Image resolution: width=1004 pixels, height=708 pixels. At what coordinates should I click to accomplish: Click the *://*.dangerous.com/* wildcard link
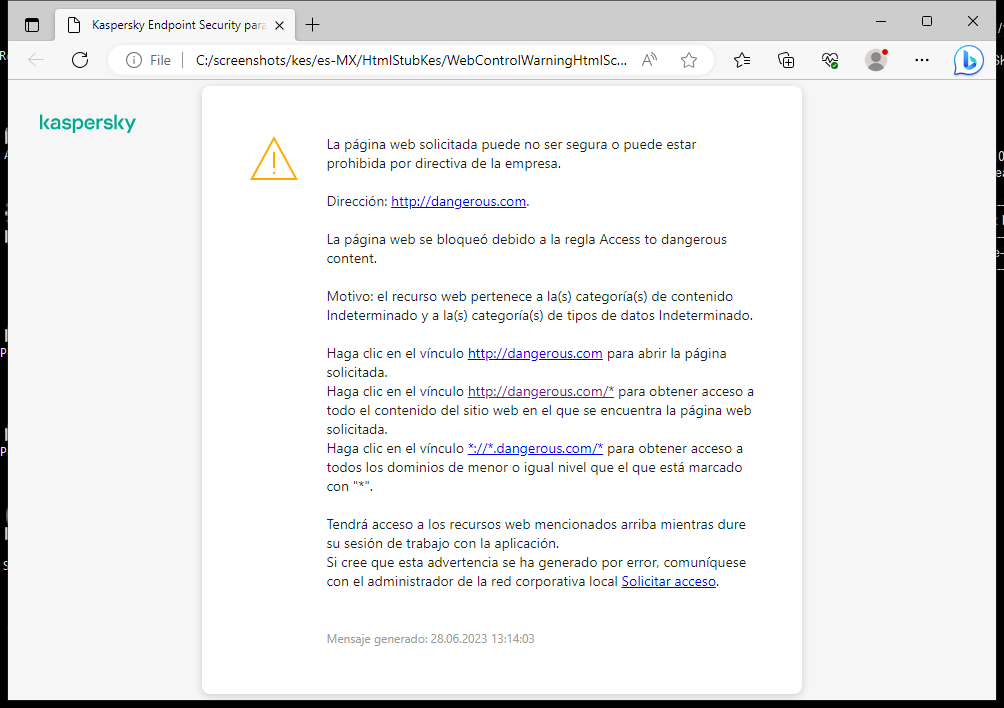535,448
